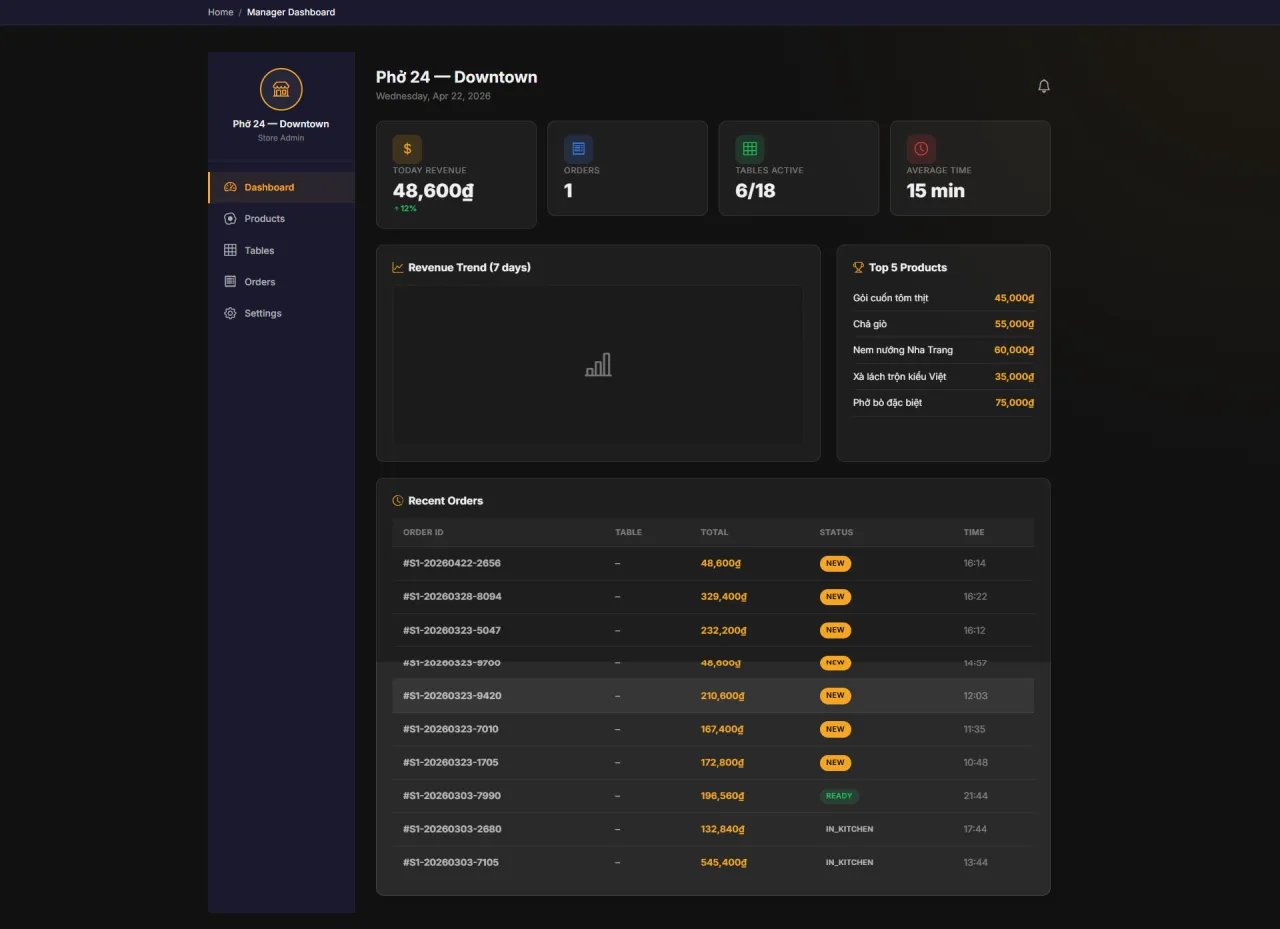
Task: Select Chả giò in Top 5 Products
Action: 943,324
